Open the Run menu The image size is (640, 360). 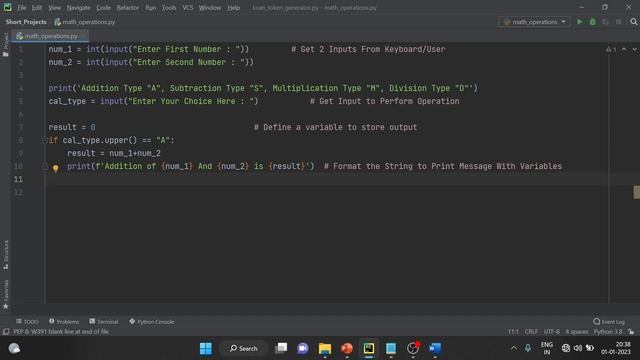point(151,7)
